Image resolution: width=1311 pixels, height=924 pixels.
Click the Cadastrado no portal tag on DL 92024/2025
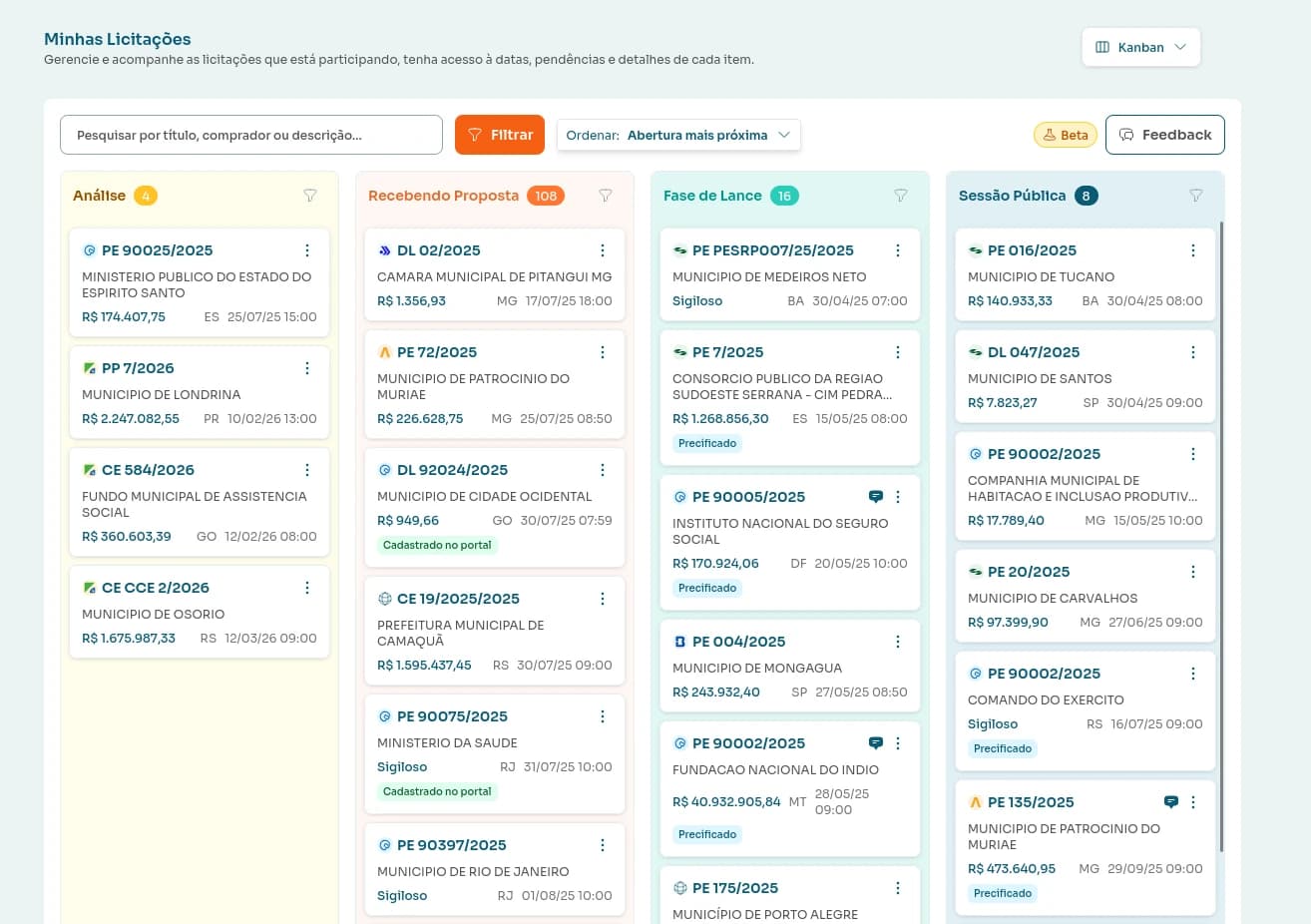click(x=437, y=545)
